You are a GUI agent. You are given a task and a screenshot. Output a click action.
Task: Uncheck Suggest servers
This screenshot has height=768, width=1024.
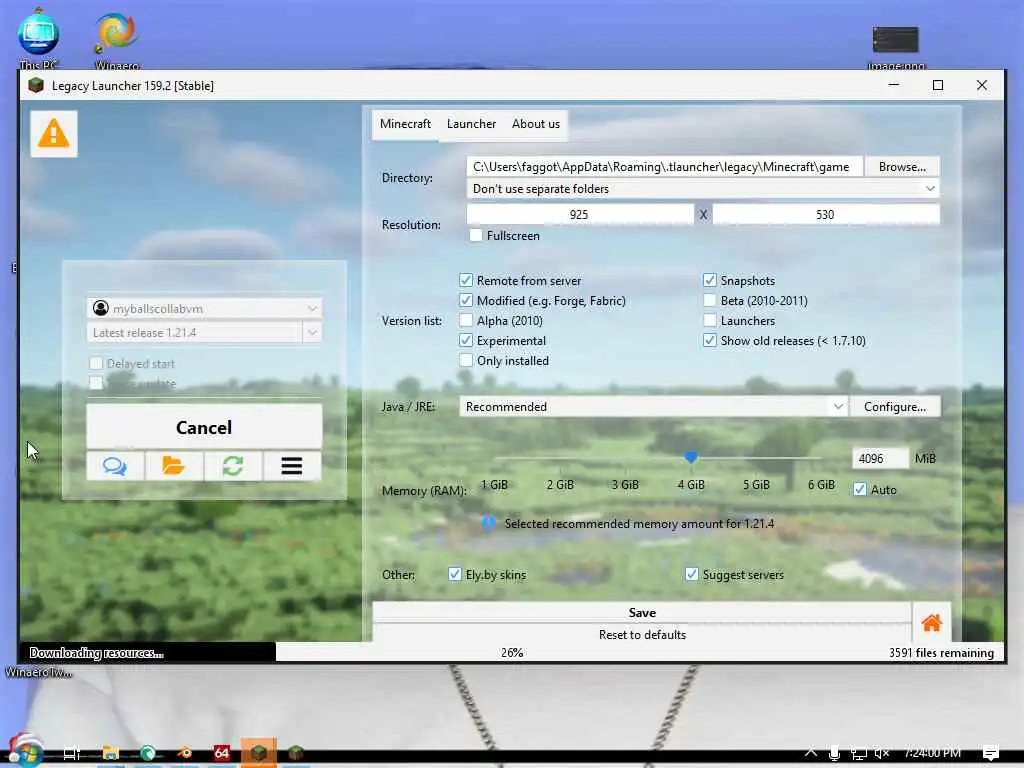tap(692, 574)
